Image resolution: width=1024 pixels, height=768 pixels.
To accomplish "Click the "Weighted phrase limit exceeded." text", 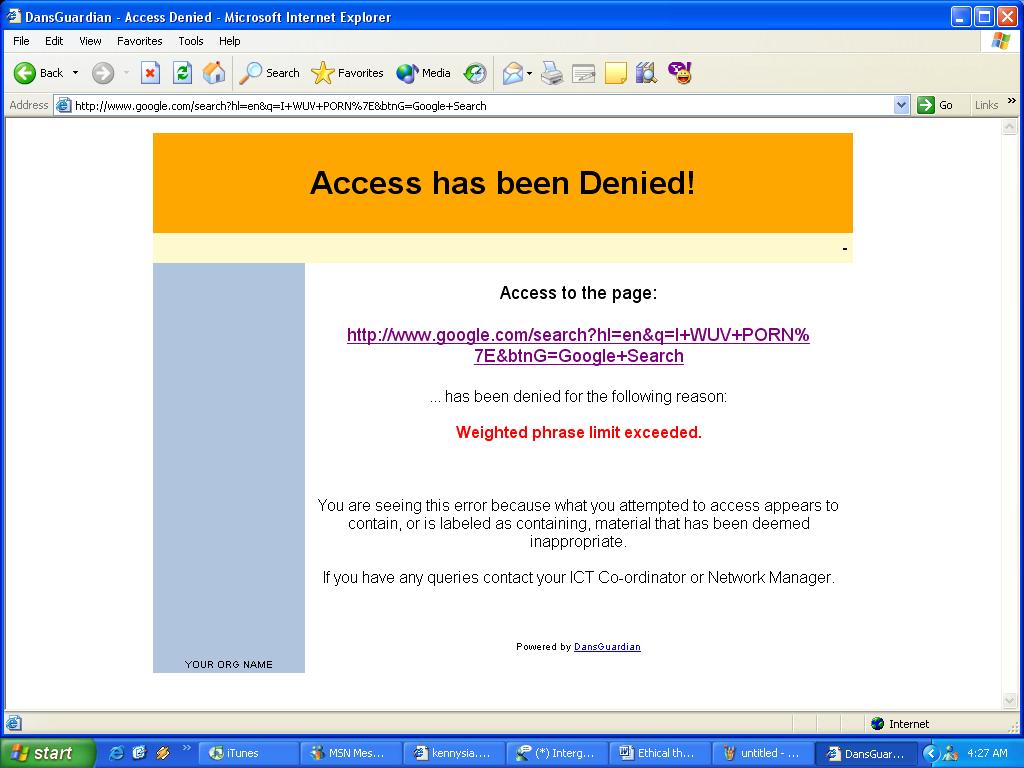I will coord(578,432).
